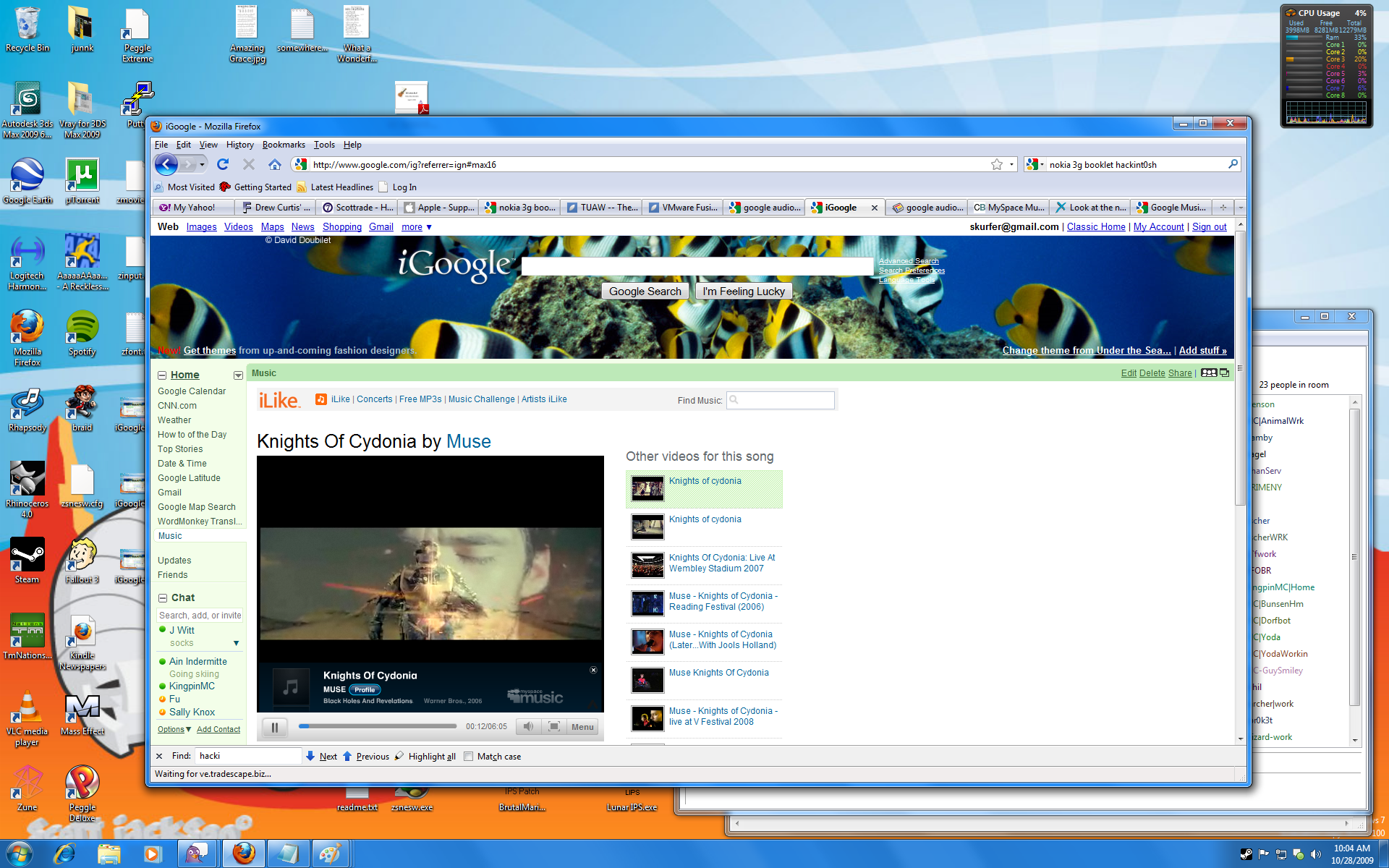Click the Firefox back arrow button

pos(166,164)
